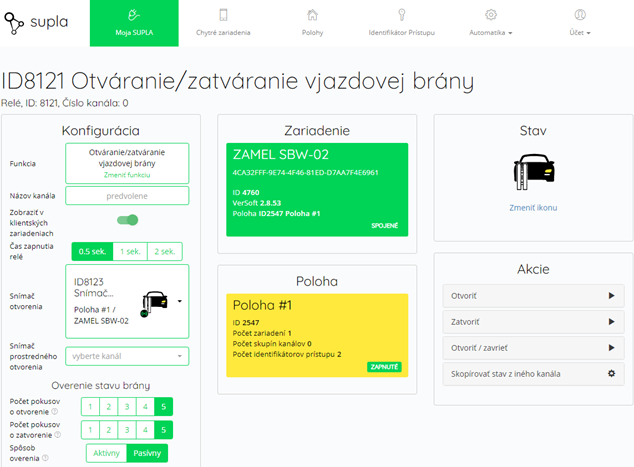Set opening attempts to 2
This screenshot has width=634, height=467.
click(108, 407)
